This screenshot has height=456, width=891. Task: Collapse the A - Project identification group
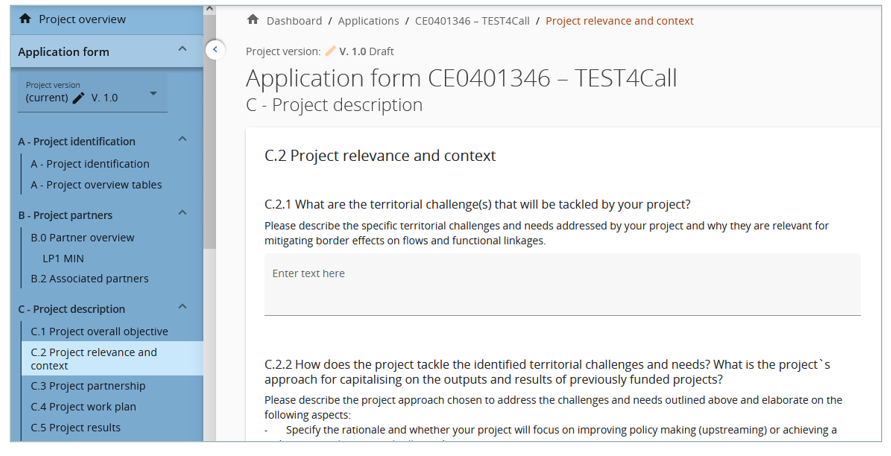coord(182,141)
